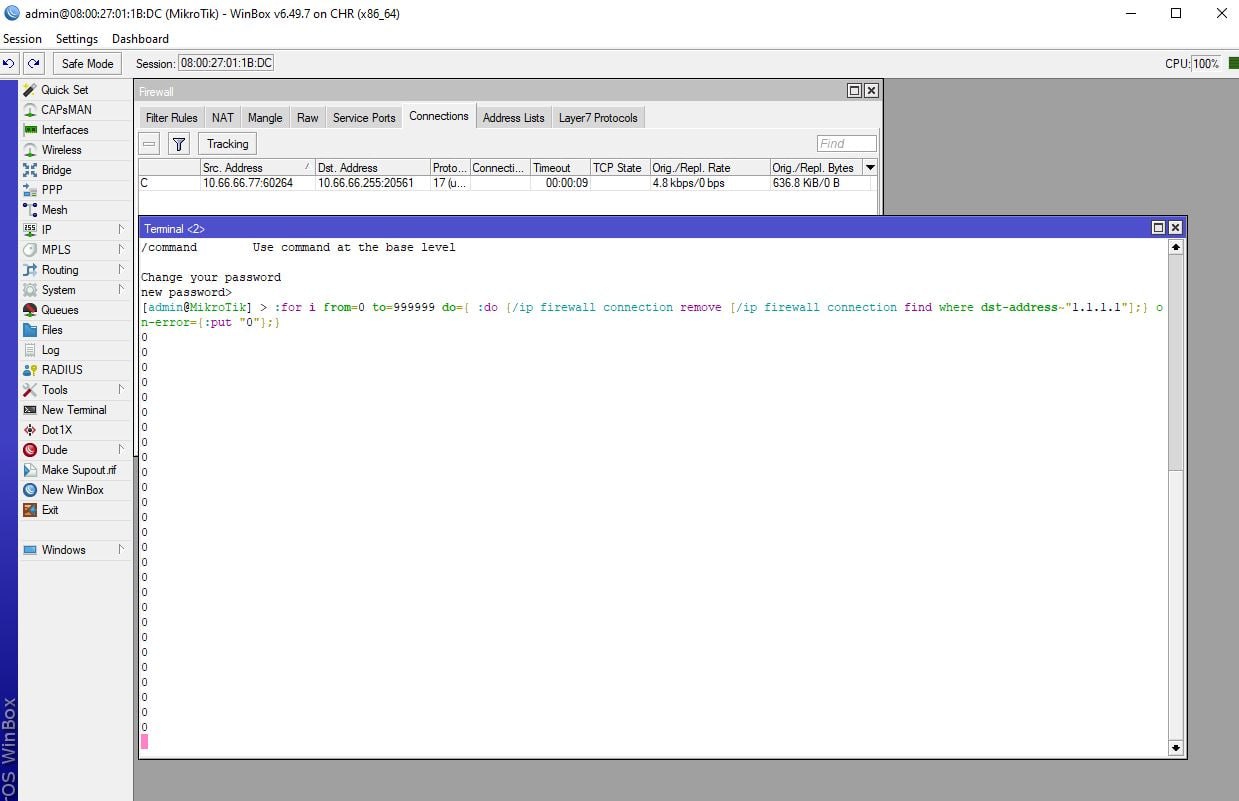Sort by Timeout column header
Image resolution: width=1239 pixels, height=801 pixels.
(559, 168)
